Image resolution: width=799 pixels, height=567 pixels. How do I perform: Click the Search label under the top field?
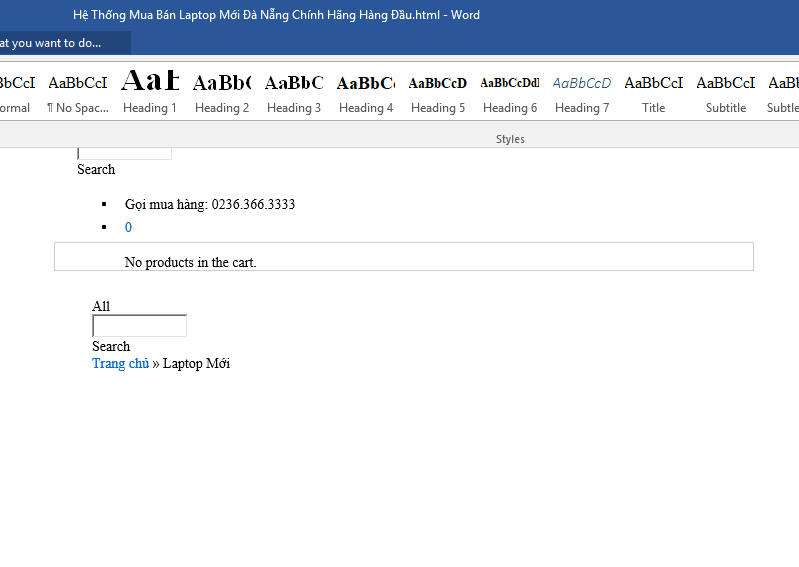point(96,169)
